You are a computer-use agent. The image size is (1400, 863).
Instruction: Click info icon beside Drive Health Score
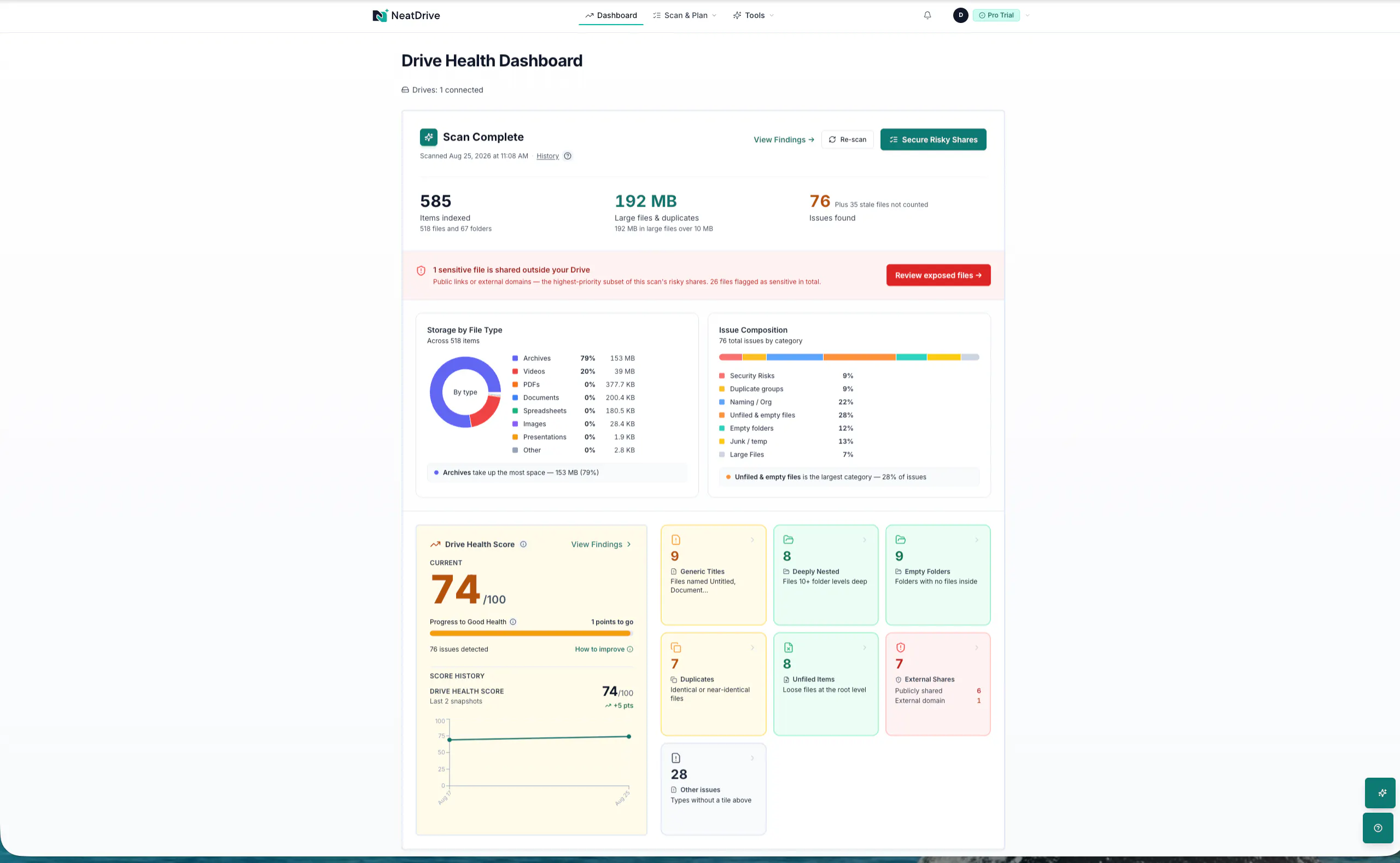click(x=523, y=544)
